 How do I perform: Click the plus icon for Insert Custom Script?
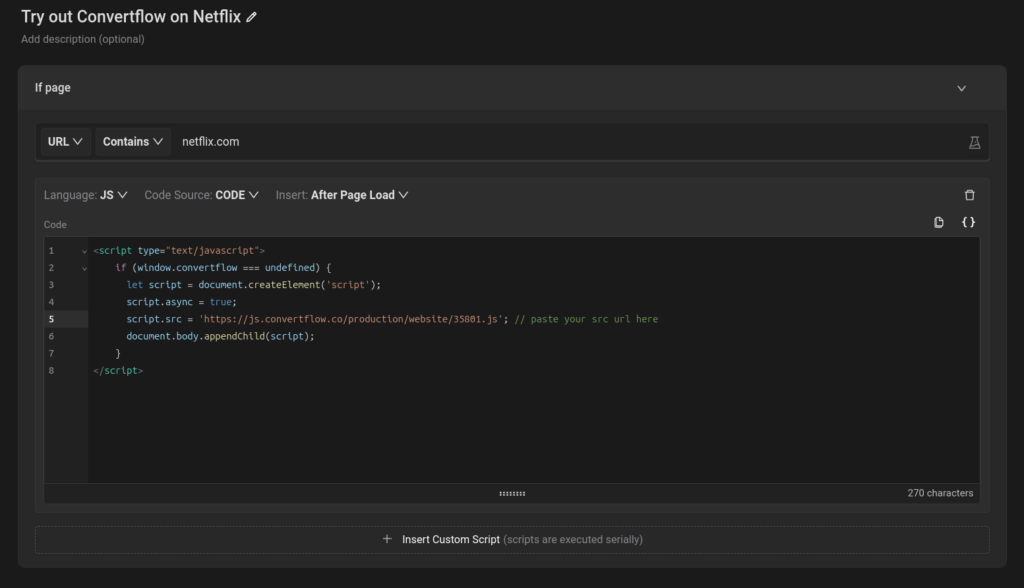[387, 539]
